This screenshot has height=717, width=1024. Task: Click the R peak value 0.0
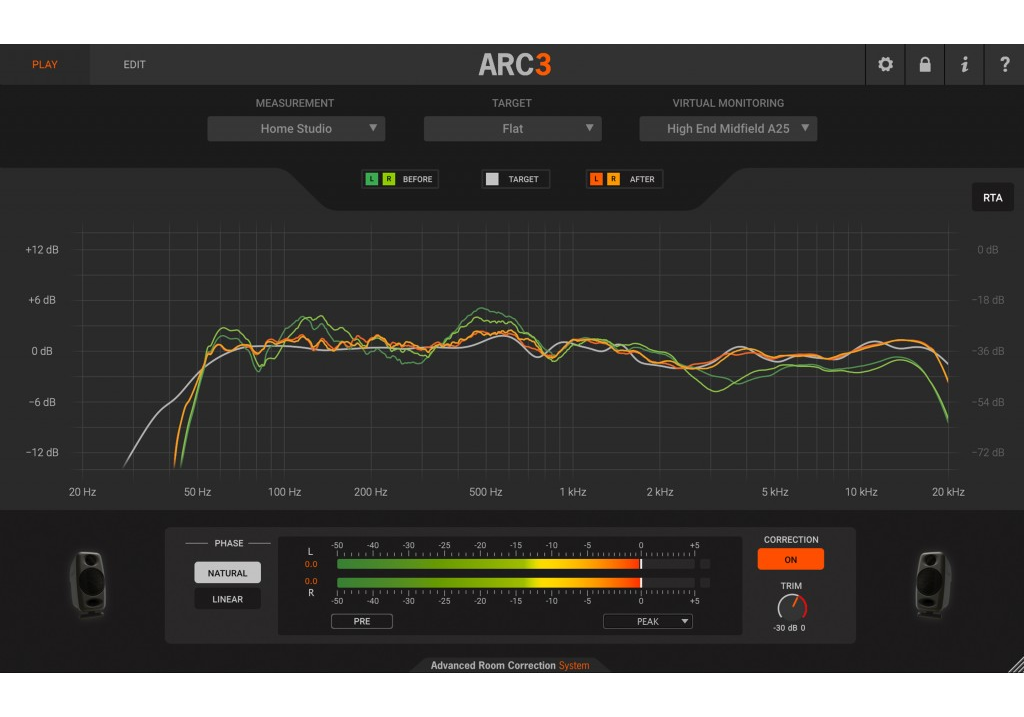(311, 581)
